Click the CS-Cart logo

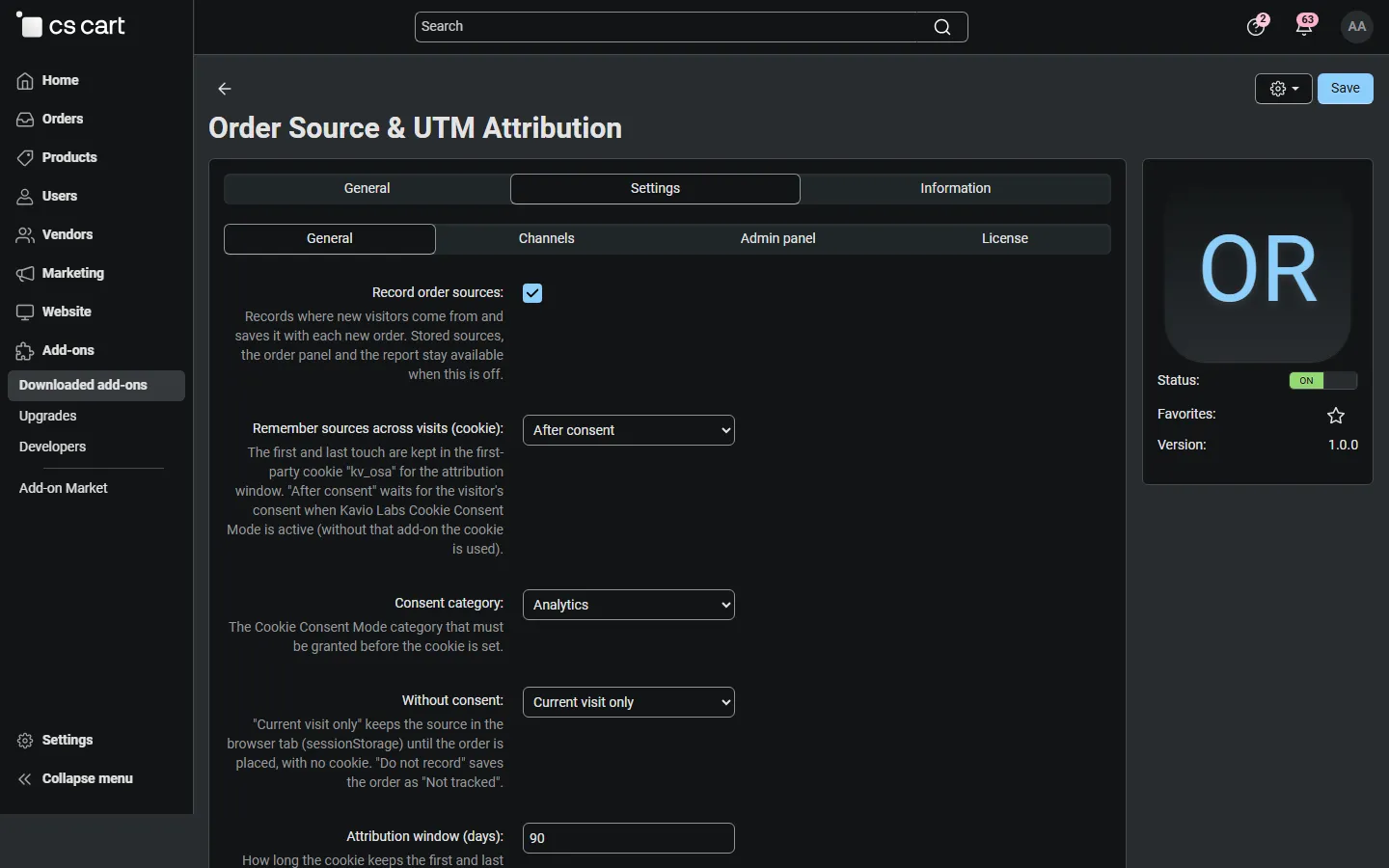coord(71,26)
